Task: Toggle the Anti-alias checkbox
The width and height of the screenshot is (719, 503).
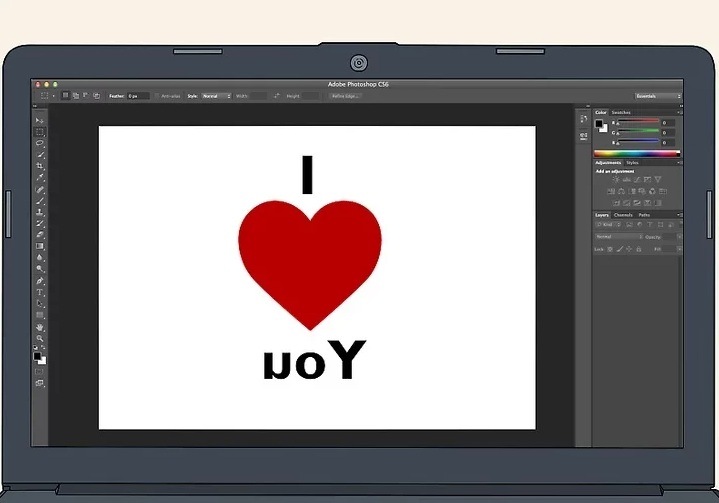Action: pyautogui.click(x=157, y=96)
